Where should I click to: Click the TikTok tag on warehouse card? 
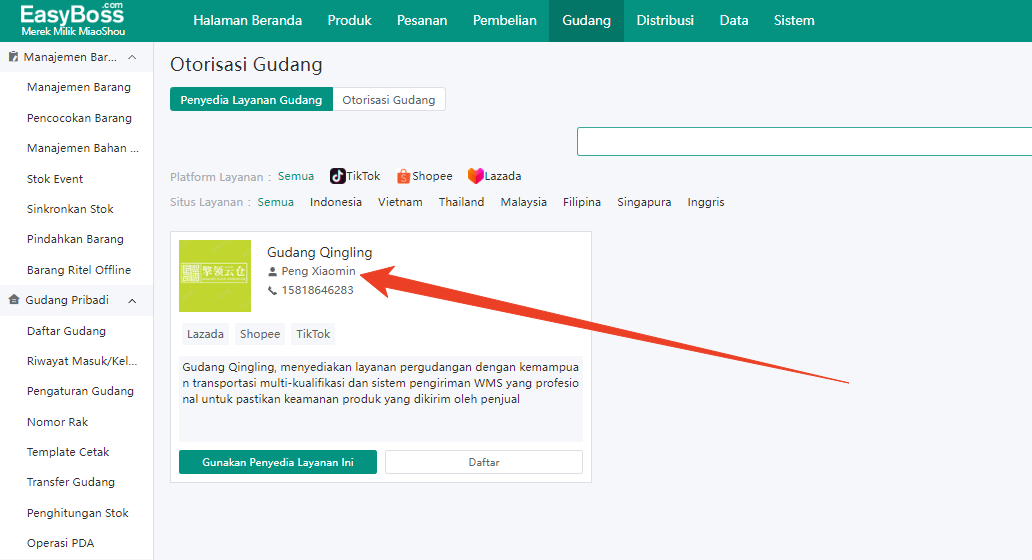pyautogui.click(x=313, y=334)
